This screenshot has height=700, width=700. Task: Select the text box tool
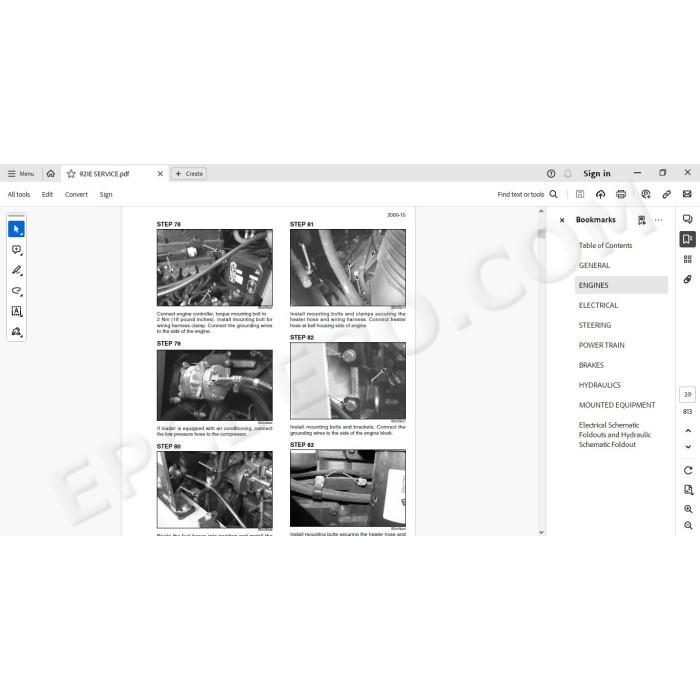click(17, 311)
